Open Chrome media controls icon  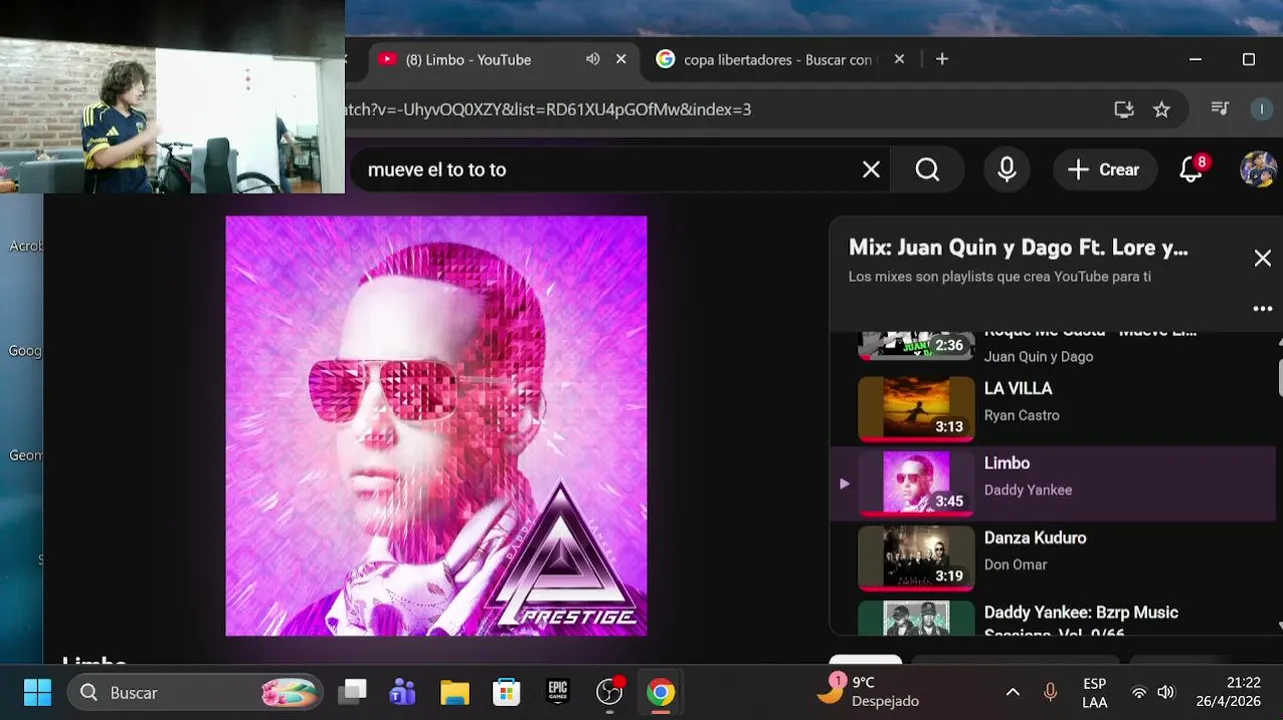click(x=1220, y=108)
